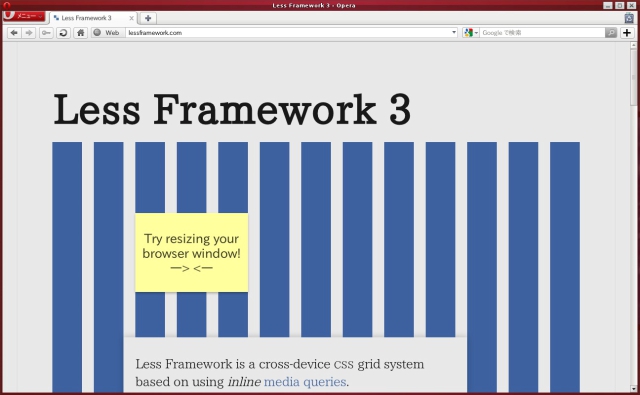Click the plus icon beside search
Image resolution: width=640 pixels, height=395 pixels.
(627, 33)
